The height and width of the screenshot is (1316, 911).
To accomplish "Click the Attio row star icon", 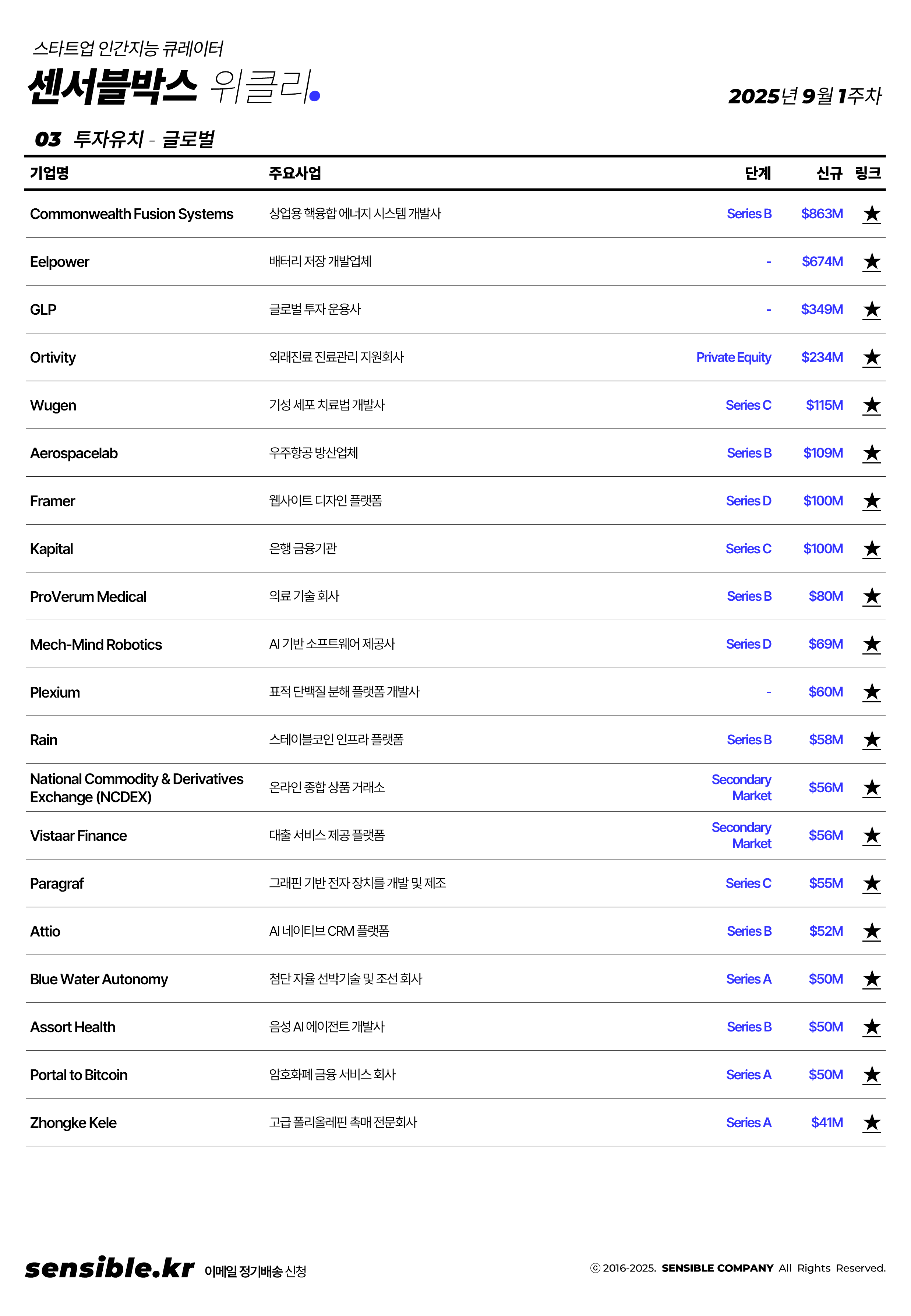I will click(x=871, y=931).
